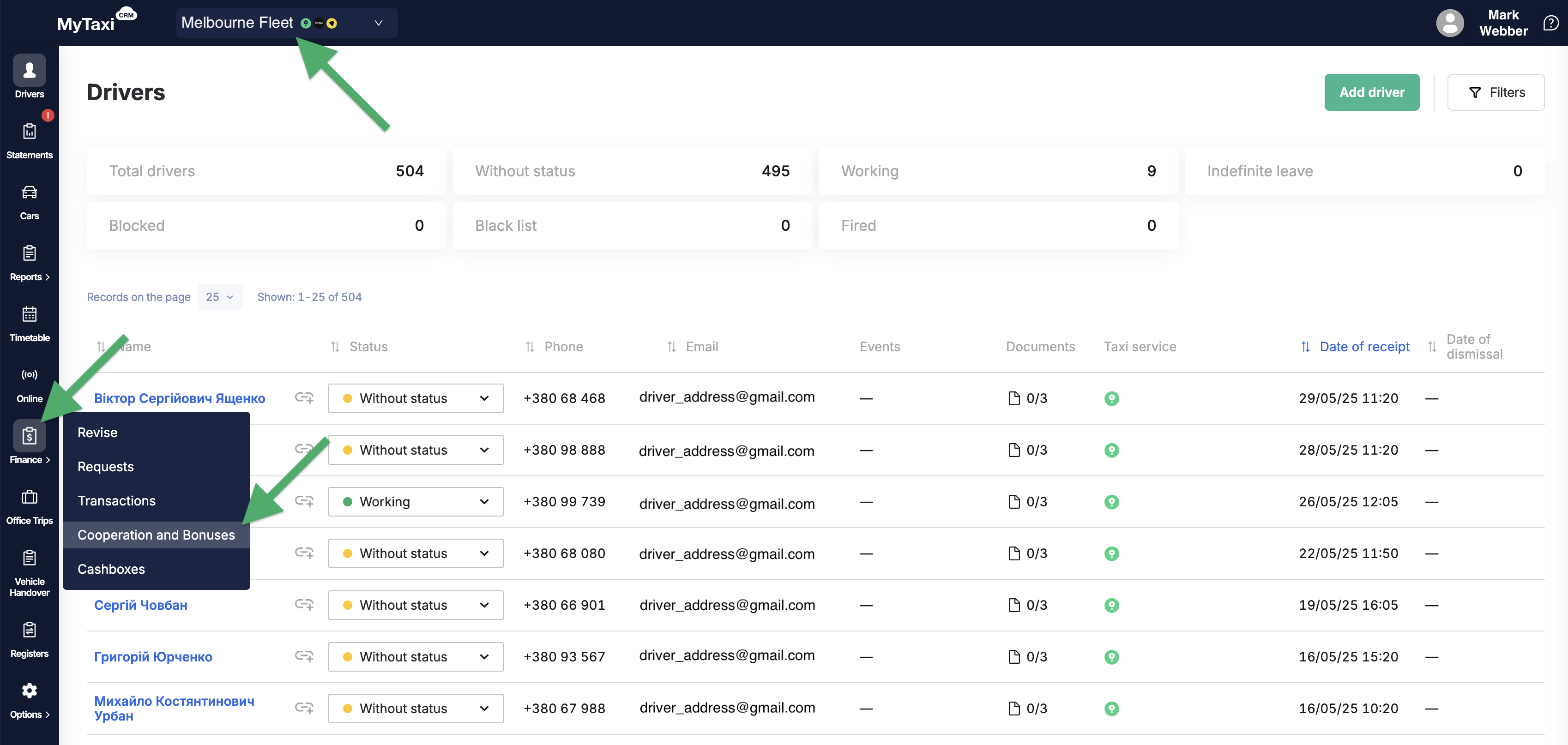1568x745 pixels.
Task: Open the Filters button
Action: click(1496, 92)
